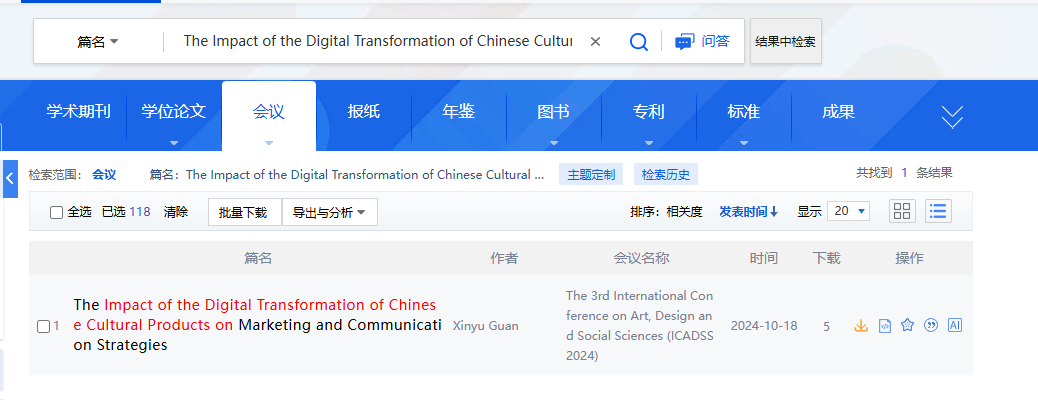This screenshot has height=400, width=1038.
Task: Clear the search box with the X icon
Action: pos(595,42)
